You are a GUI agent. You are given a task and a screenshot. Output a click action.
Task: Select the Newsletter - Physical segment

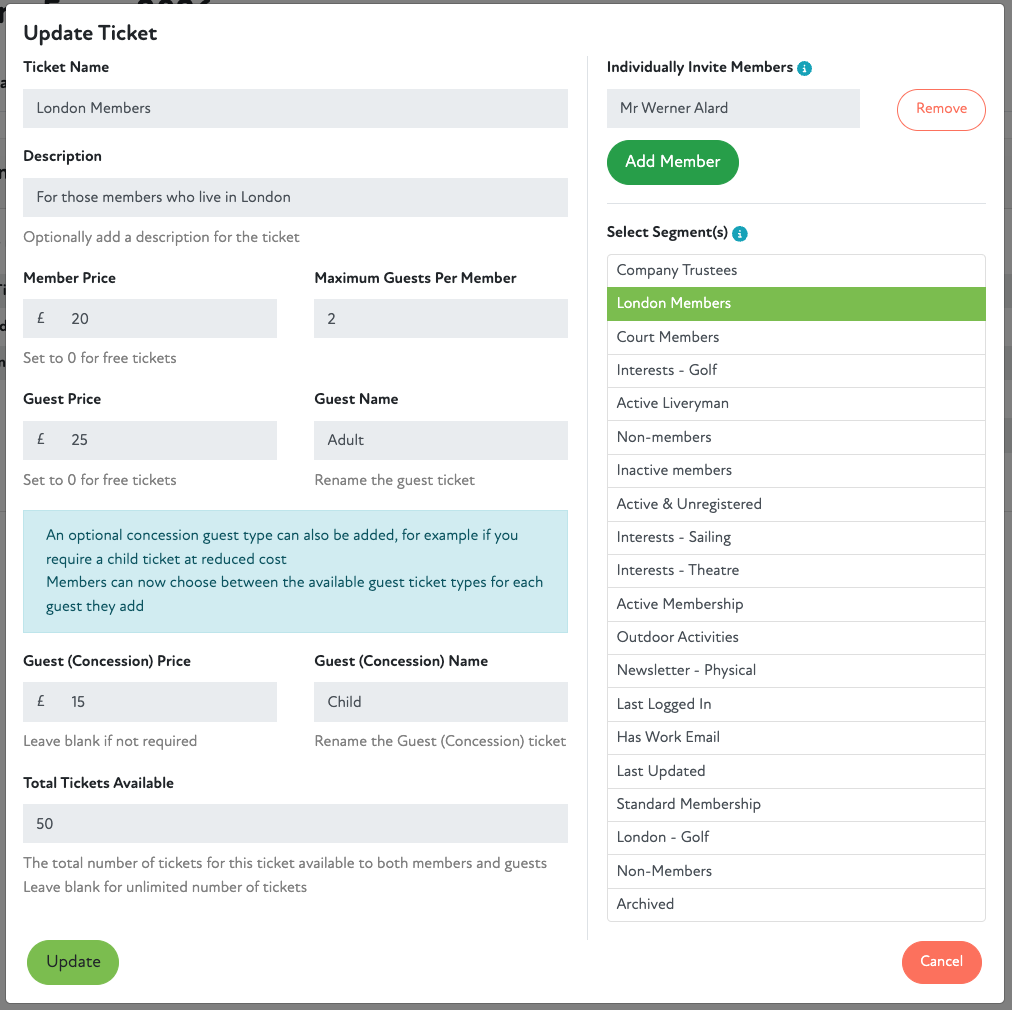[795, 670]
